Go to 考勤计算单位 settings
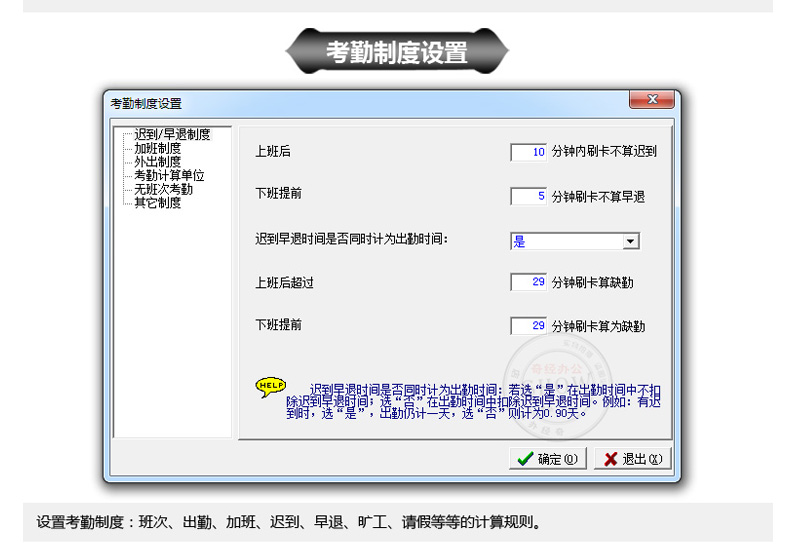Image resolution: width=790 pixels, height=545 pixels. click(x=168, y=175)
